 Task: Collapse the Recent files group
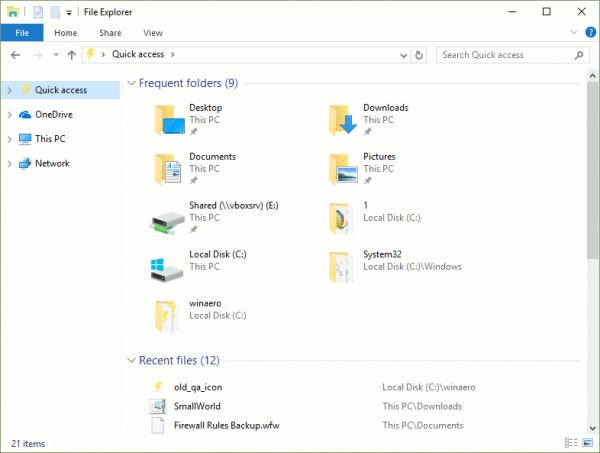click(131, 360)
